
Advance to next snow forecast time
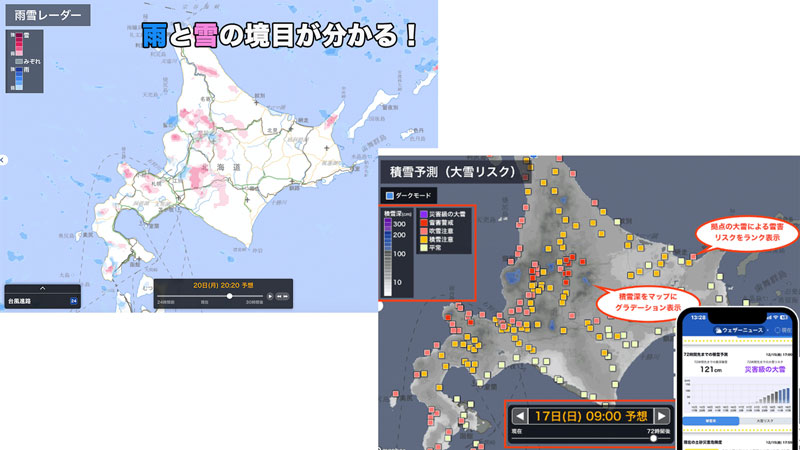pyautogui.click(x=661, y=415)
